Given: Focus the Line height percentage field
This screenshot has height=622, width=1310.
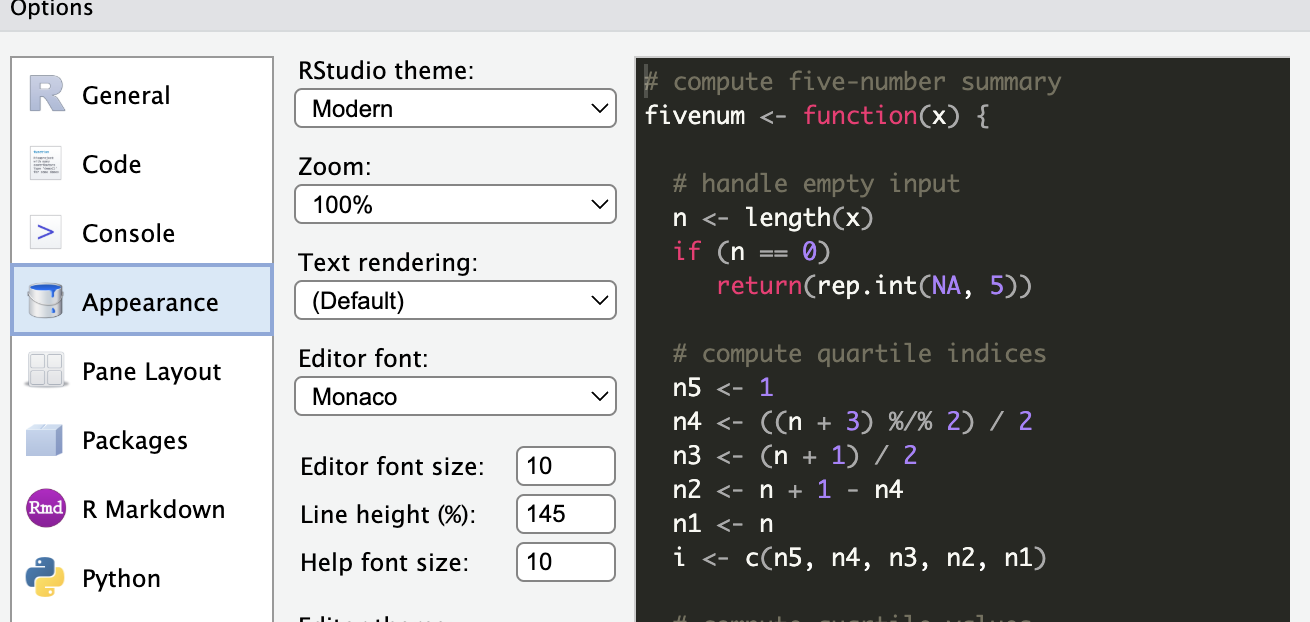Looking at the screenshot, I should 565,514.
